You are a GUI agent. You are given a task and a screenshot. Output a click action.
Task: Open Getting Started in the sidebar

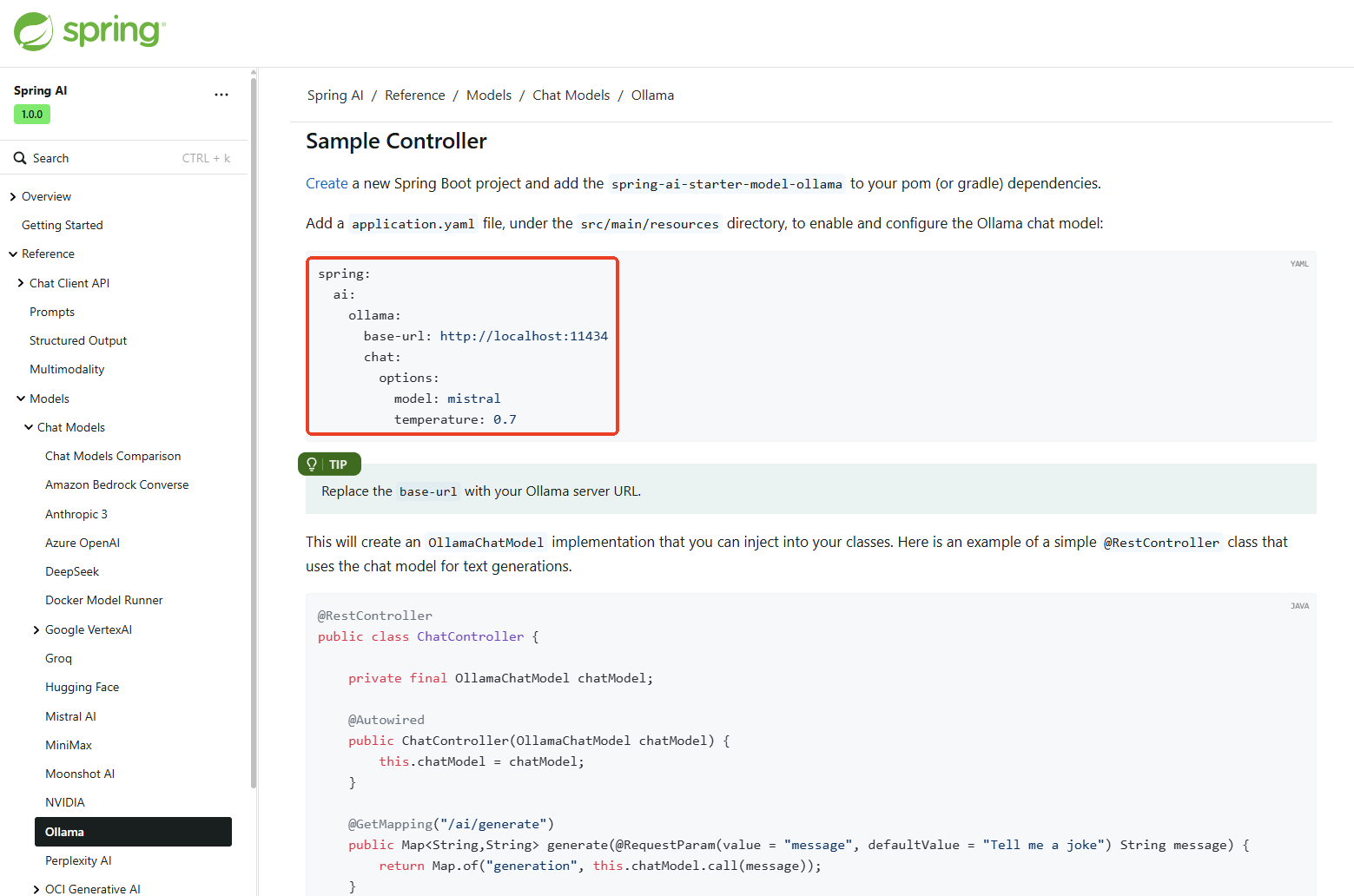tap(63, 225)
